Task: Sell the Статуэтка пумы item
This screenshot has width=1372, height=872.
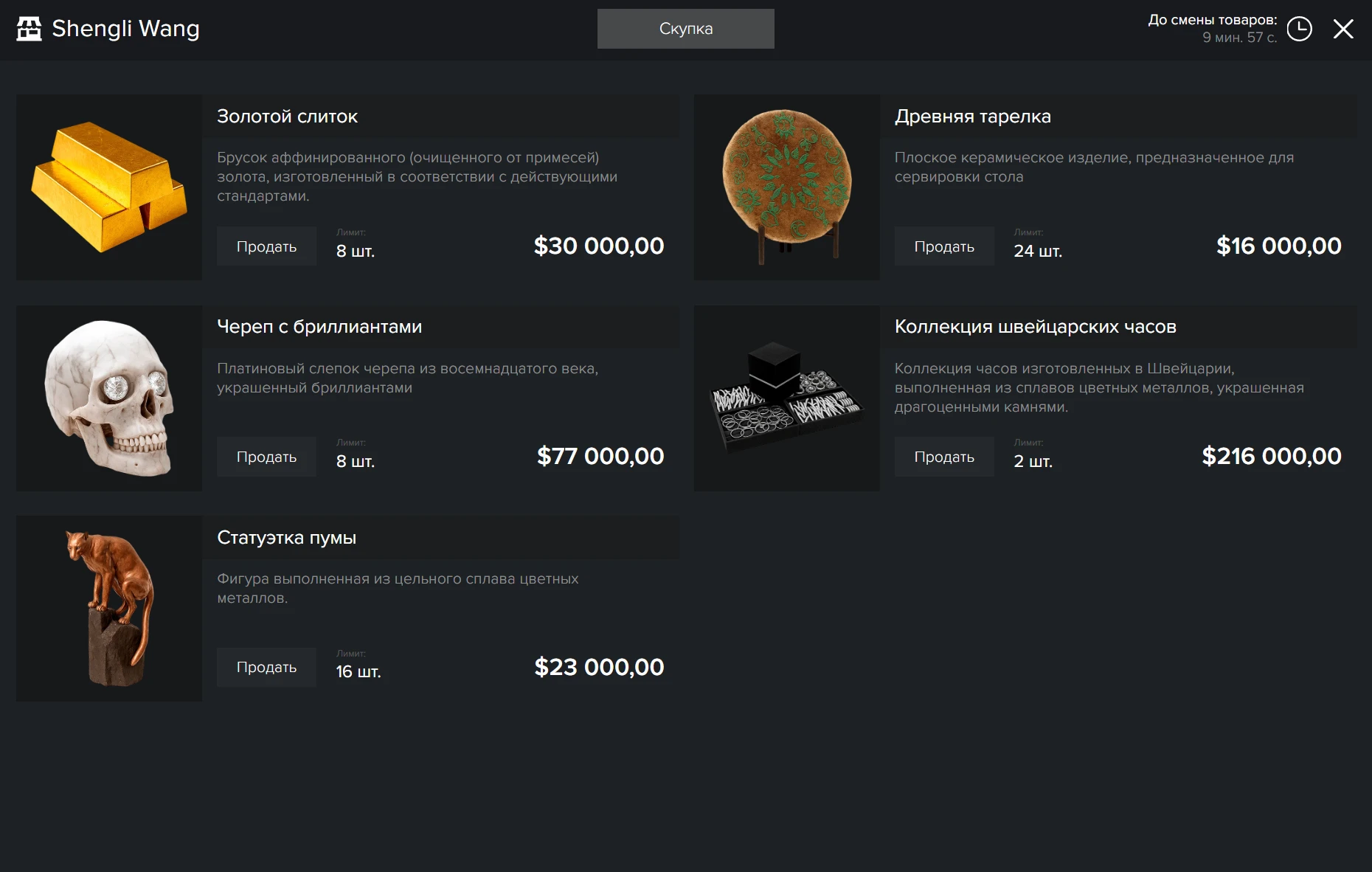Action: [x=266, y=667]
